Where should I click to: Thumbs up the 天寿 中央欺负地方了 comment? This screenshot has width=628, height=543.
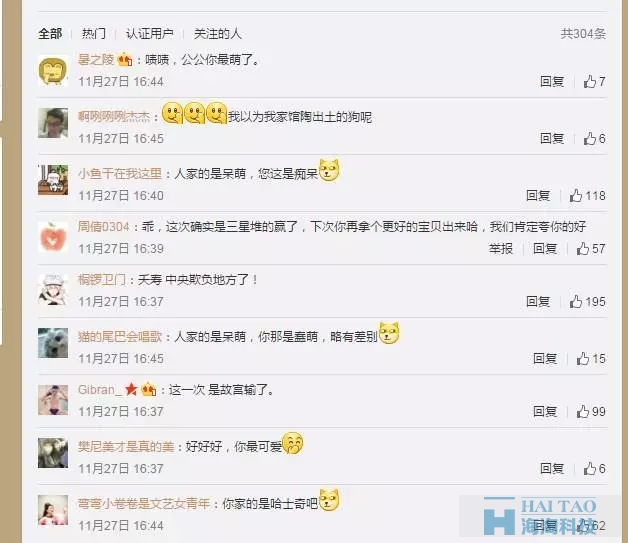pyautogui.click(x=588, y=302)
